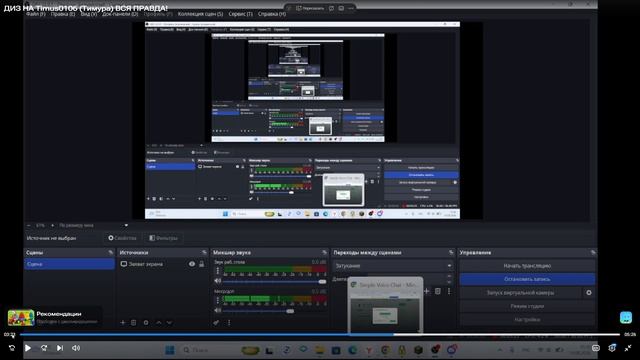
Task: Open the Справка menu
Action: (272, 14)
